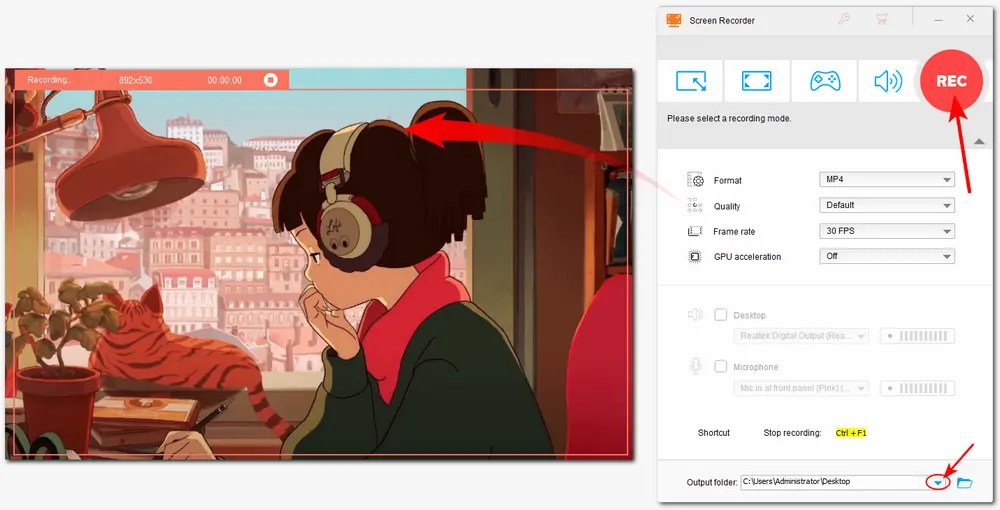
Task: Adjust the Microphone volume slider
Action: tap(917, 388)
